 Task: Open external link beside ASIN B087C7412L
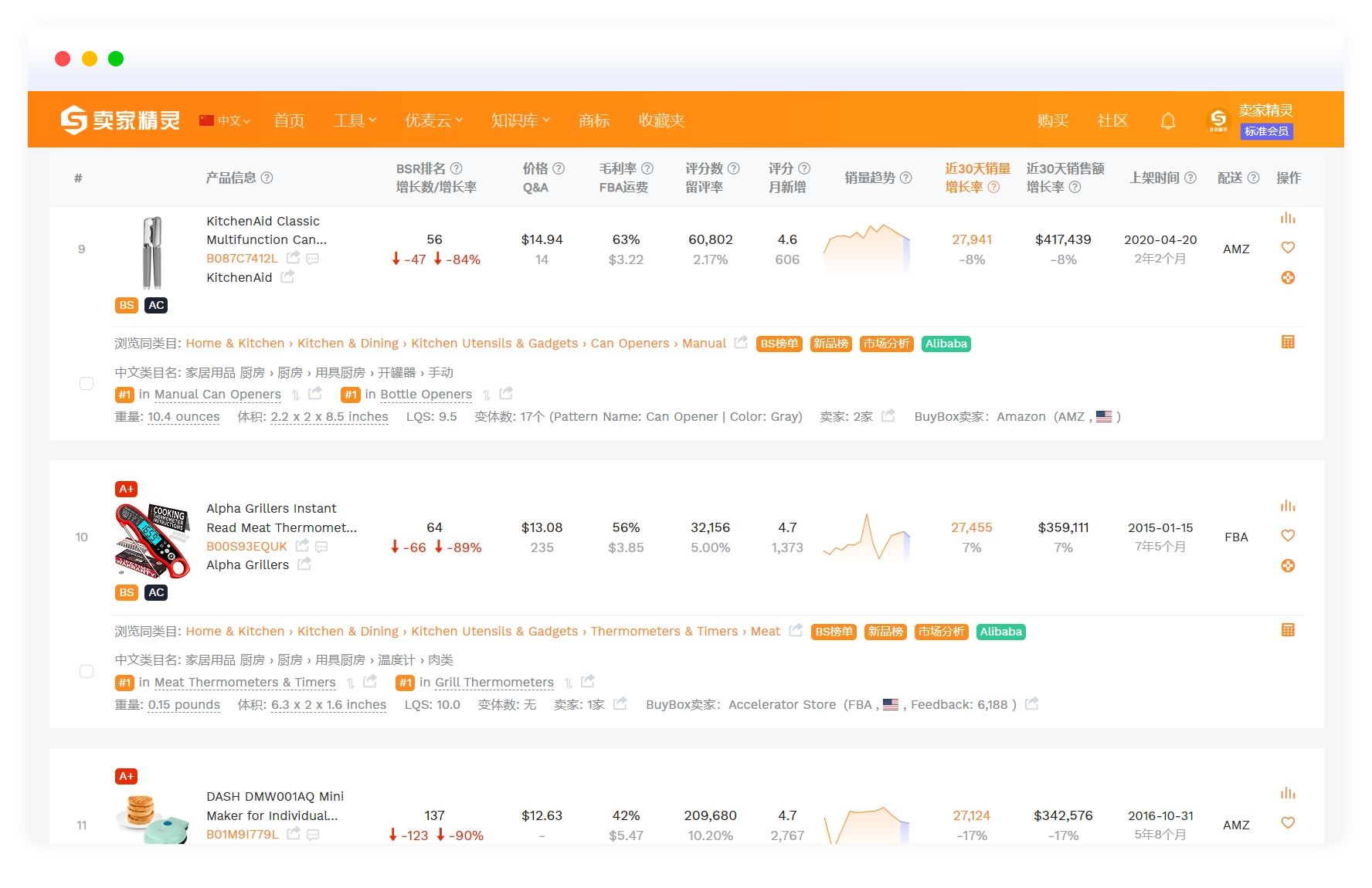coord(294,257)
